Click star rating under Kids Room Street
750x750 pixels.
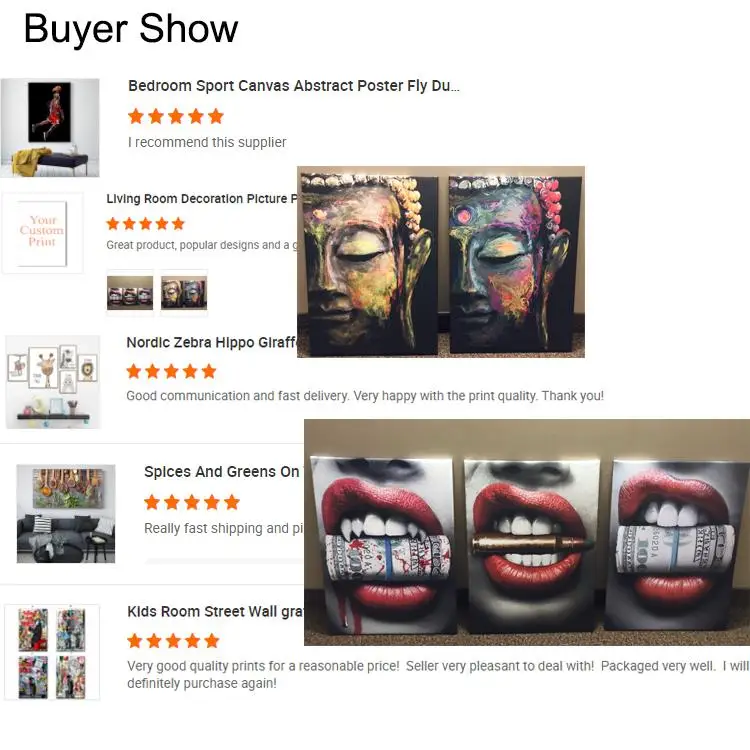[173, 640]
